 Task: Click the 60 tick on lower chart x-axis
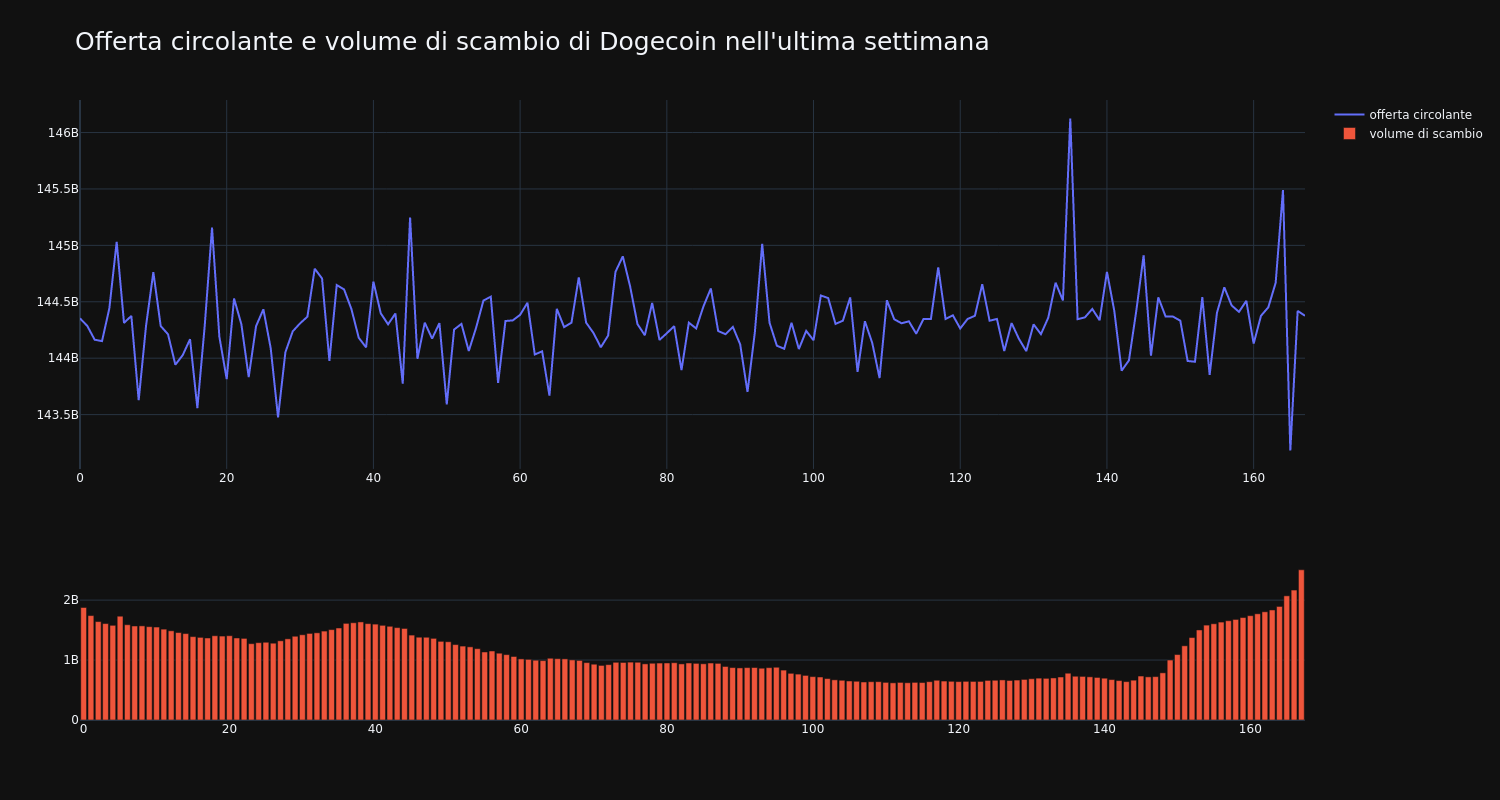coord(521,729)
